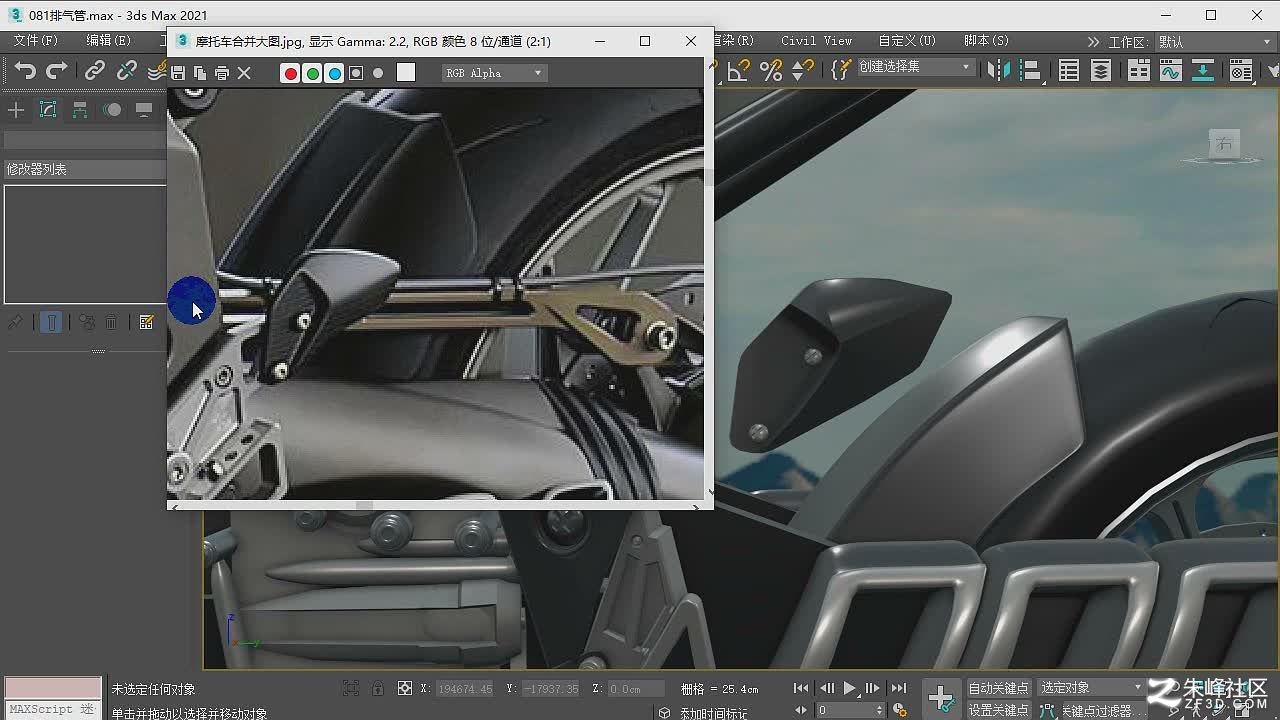1280x720 pixels.
Task: Click the 设置关键点 Set Key button
Action: (998, 710)
